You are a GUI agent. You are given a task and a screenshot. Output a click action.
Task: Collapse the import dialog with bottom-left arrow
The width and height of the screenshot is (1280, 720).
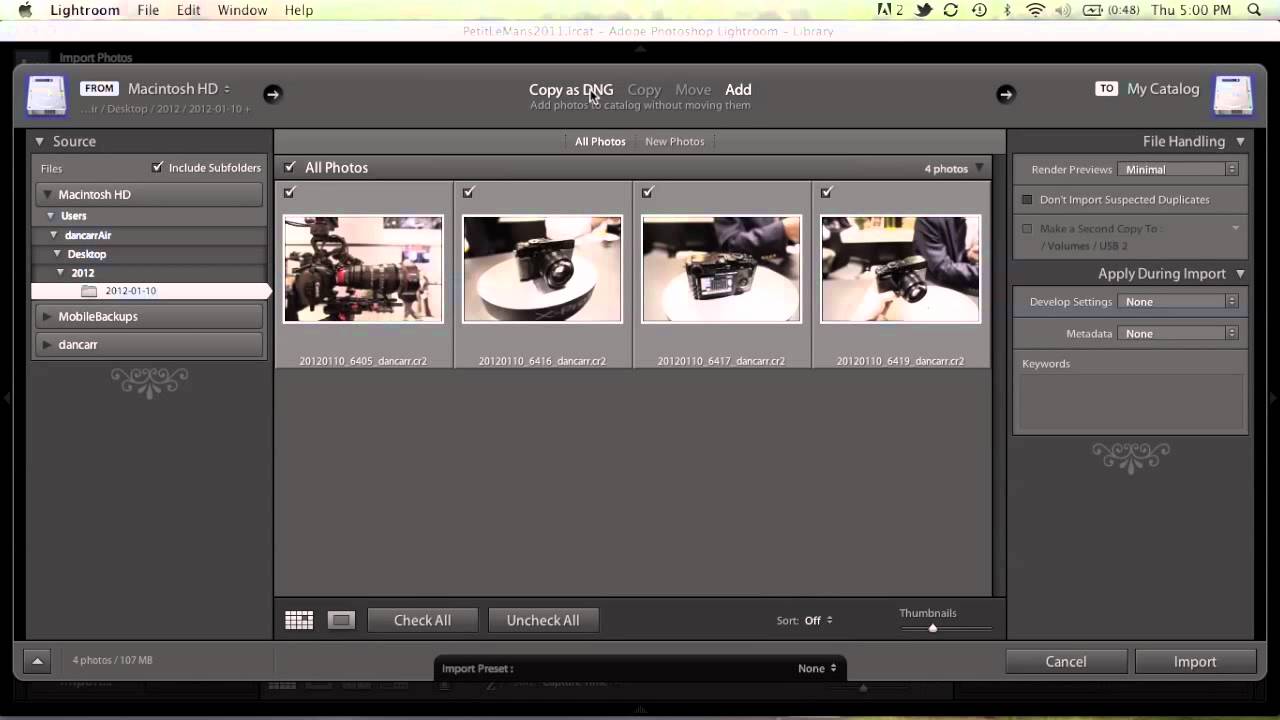tap(37, 661)
